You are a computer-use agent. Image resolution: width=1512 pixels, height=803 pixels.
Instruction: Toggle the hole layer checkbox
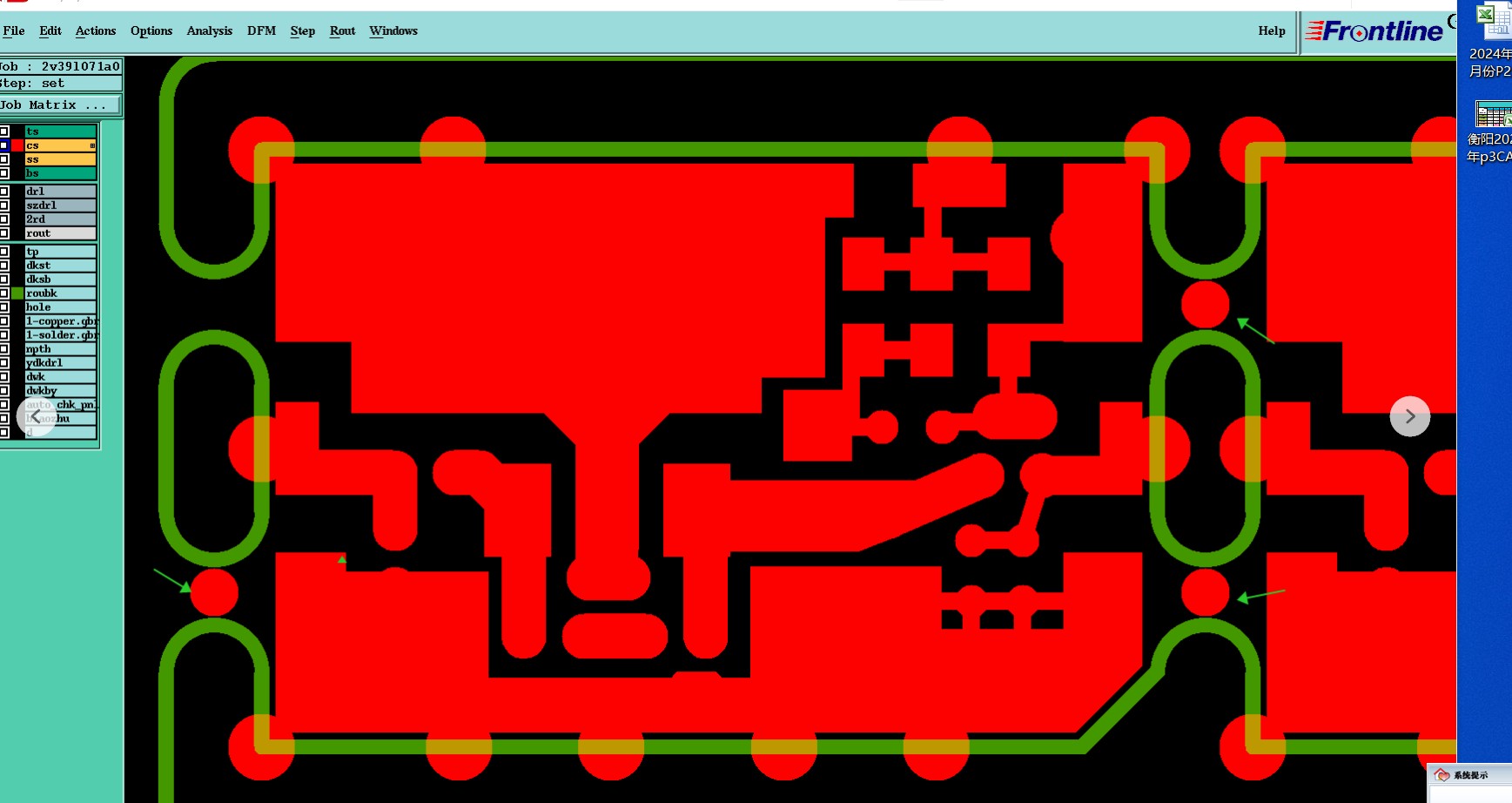[4, 307]
